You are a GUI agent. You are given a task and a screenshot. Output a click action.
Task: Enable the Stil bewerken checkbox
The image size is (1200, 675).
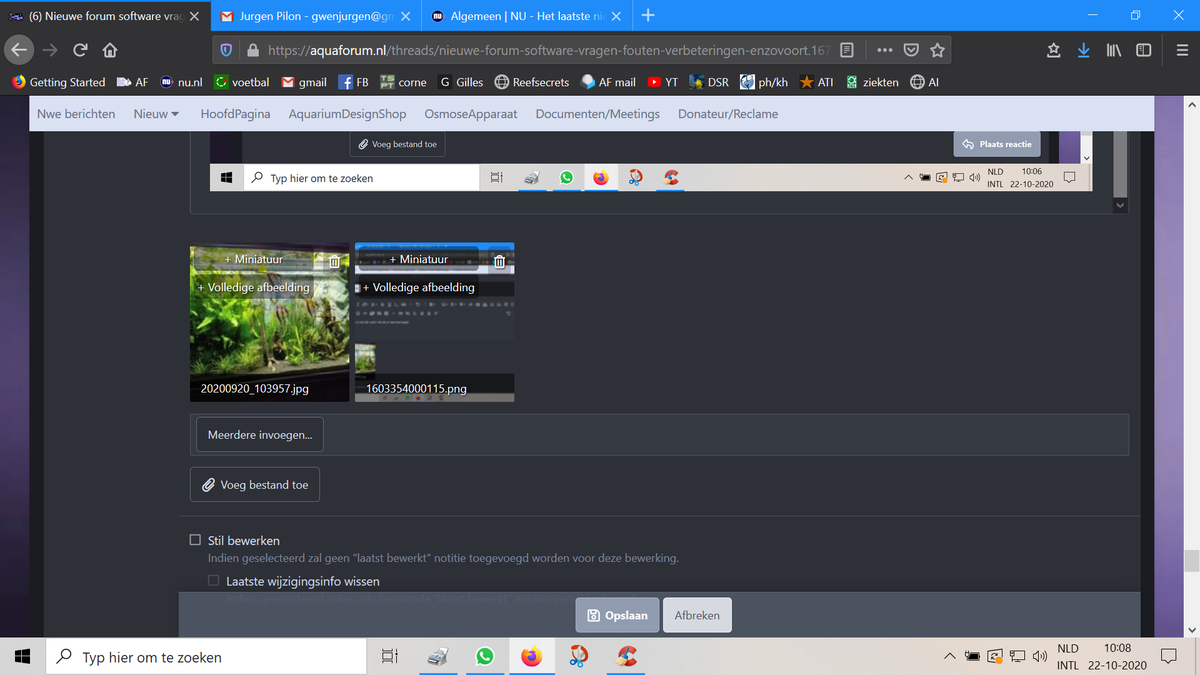point(195,540)
